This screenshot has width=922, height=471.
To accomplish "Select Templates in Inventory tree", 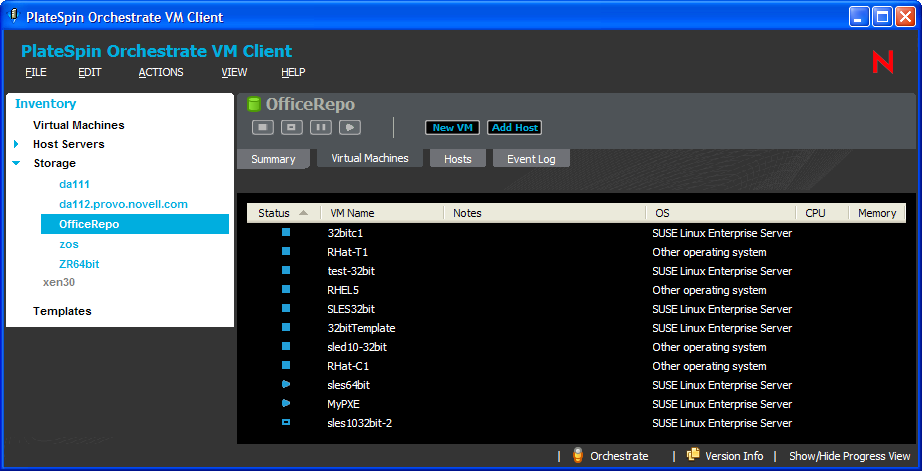I will [x=62, y=311].
